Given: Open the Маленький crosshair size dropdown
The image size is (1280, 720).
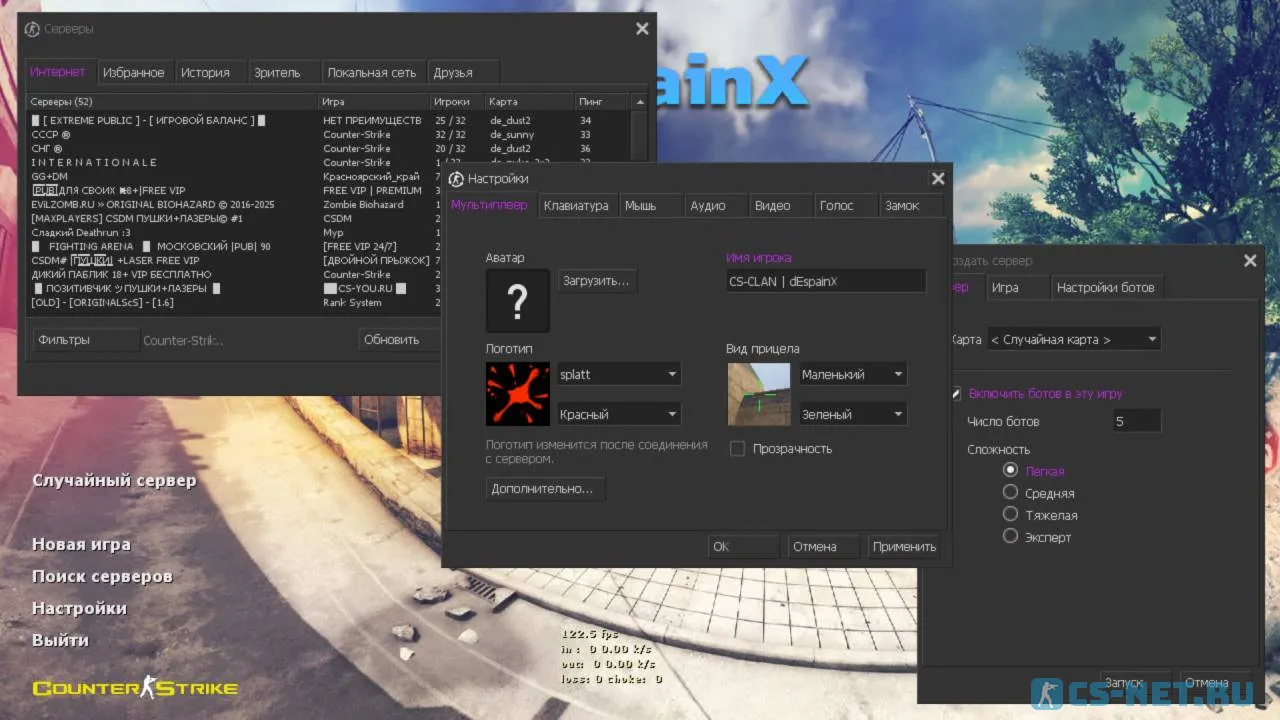Looking at the screenshot, I should pos(852,374).
